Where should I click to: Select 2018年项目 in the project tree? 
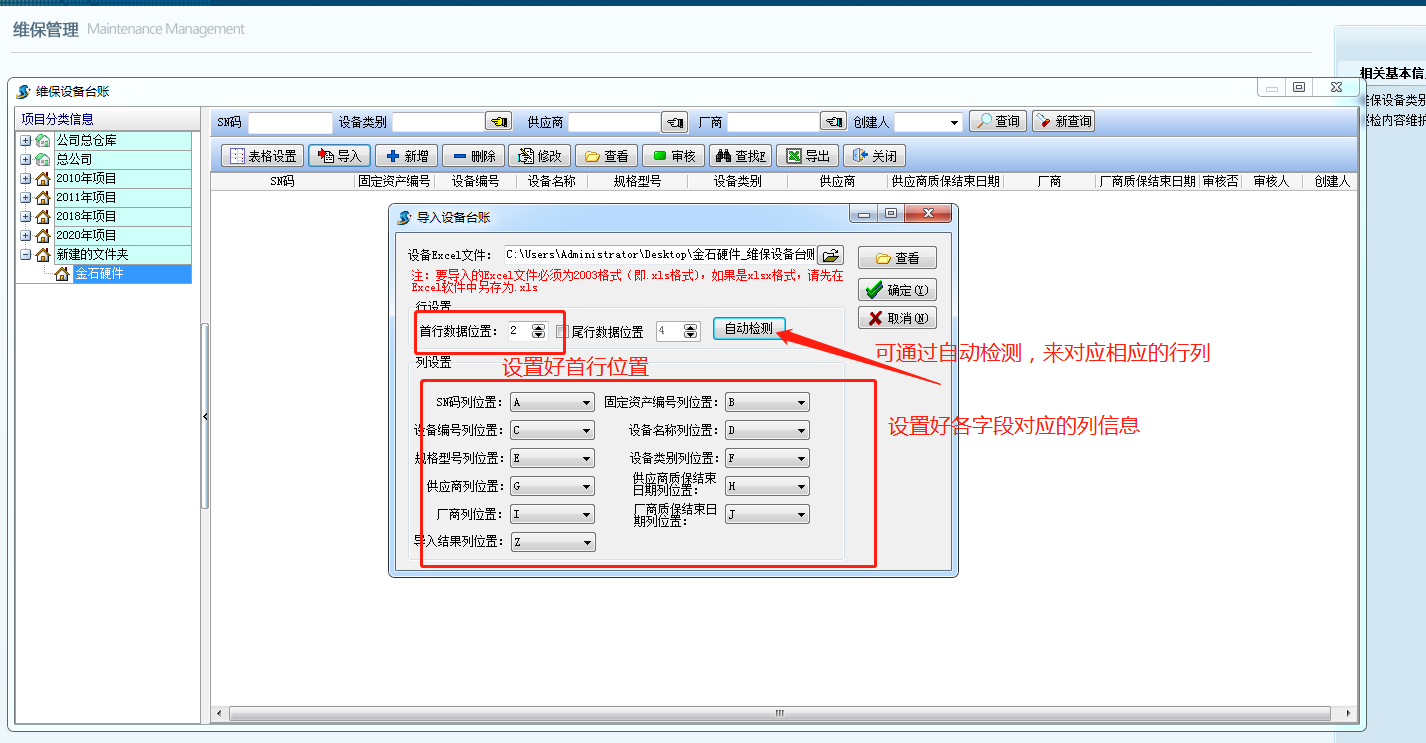pyautogui.click(x=86, y=216)
